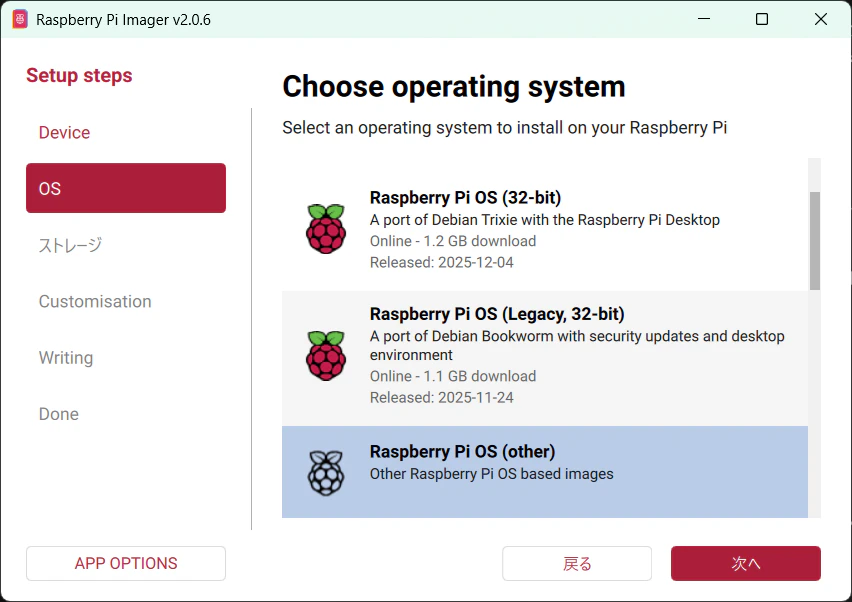The height and width of the screenshot is (602, 852).
Task: Minimize the Raspberry Pi Imager window
Action: [x=704, y=19]
